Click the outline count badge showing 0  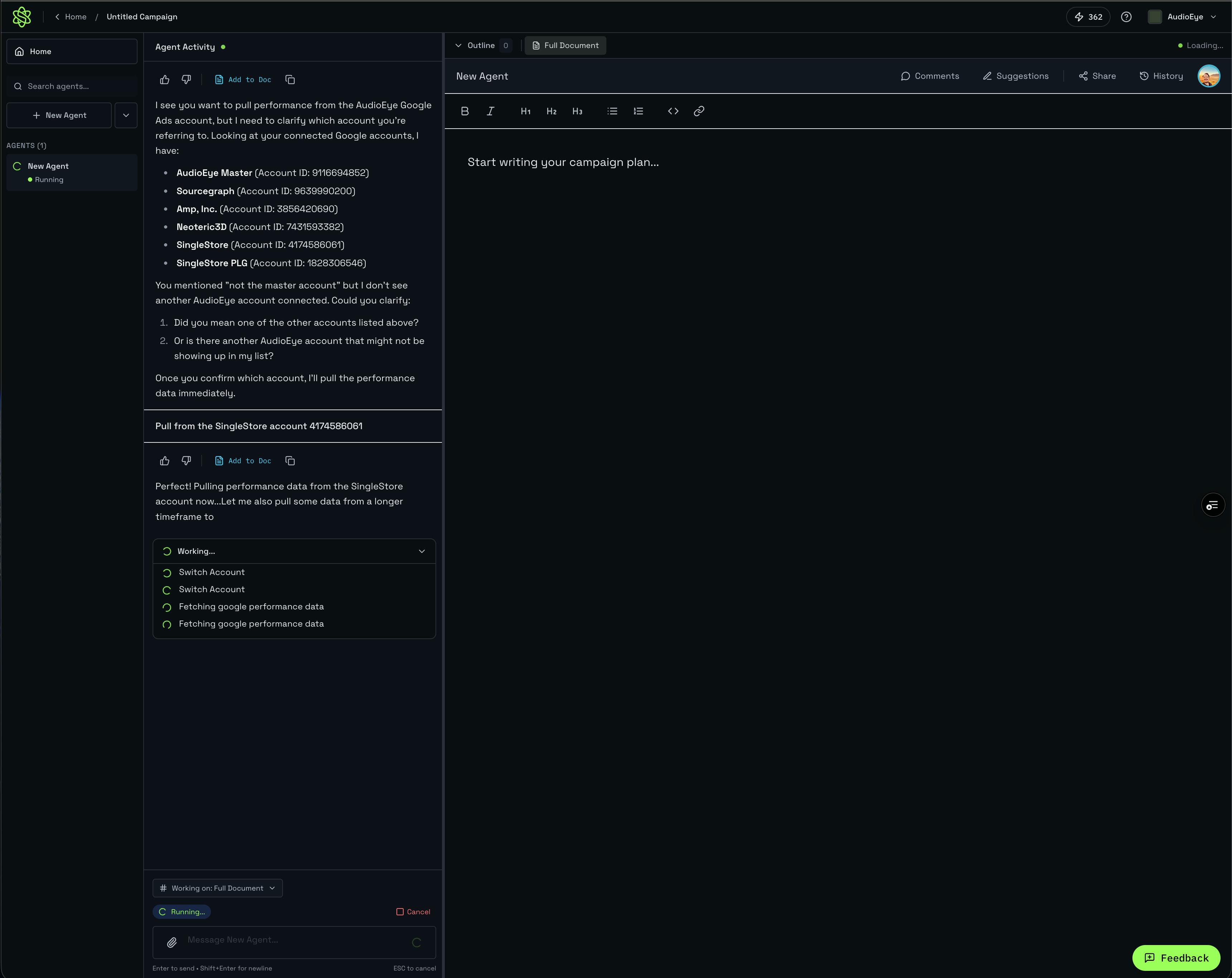click(505, 45)
